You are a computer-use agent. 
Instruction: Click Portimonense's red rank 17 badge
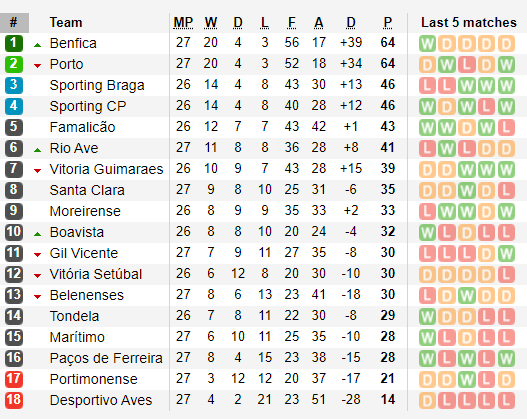coord(14,379)
